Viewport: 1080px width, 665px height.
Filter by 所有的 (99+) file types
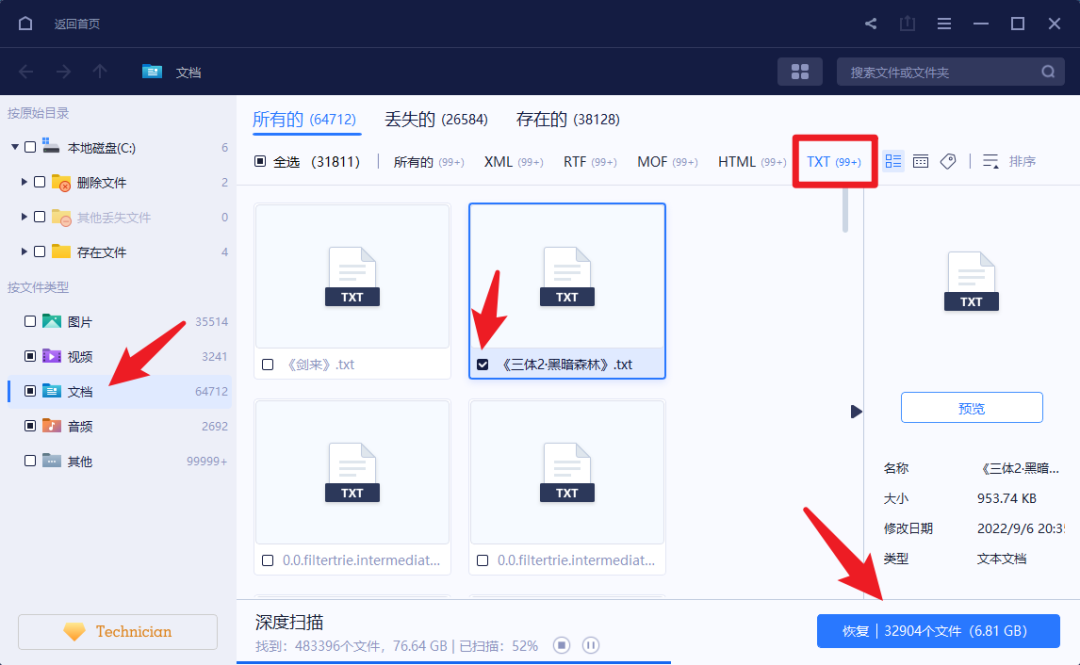(x=428, y=161)
